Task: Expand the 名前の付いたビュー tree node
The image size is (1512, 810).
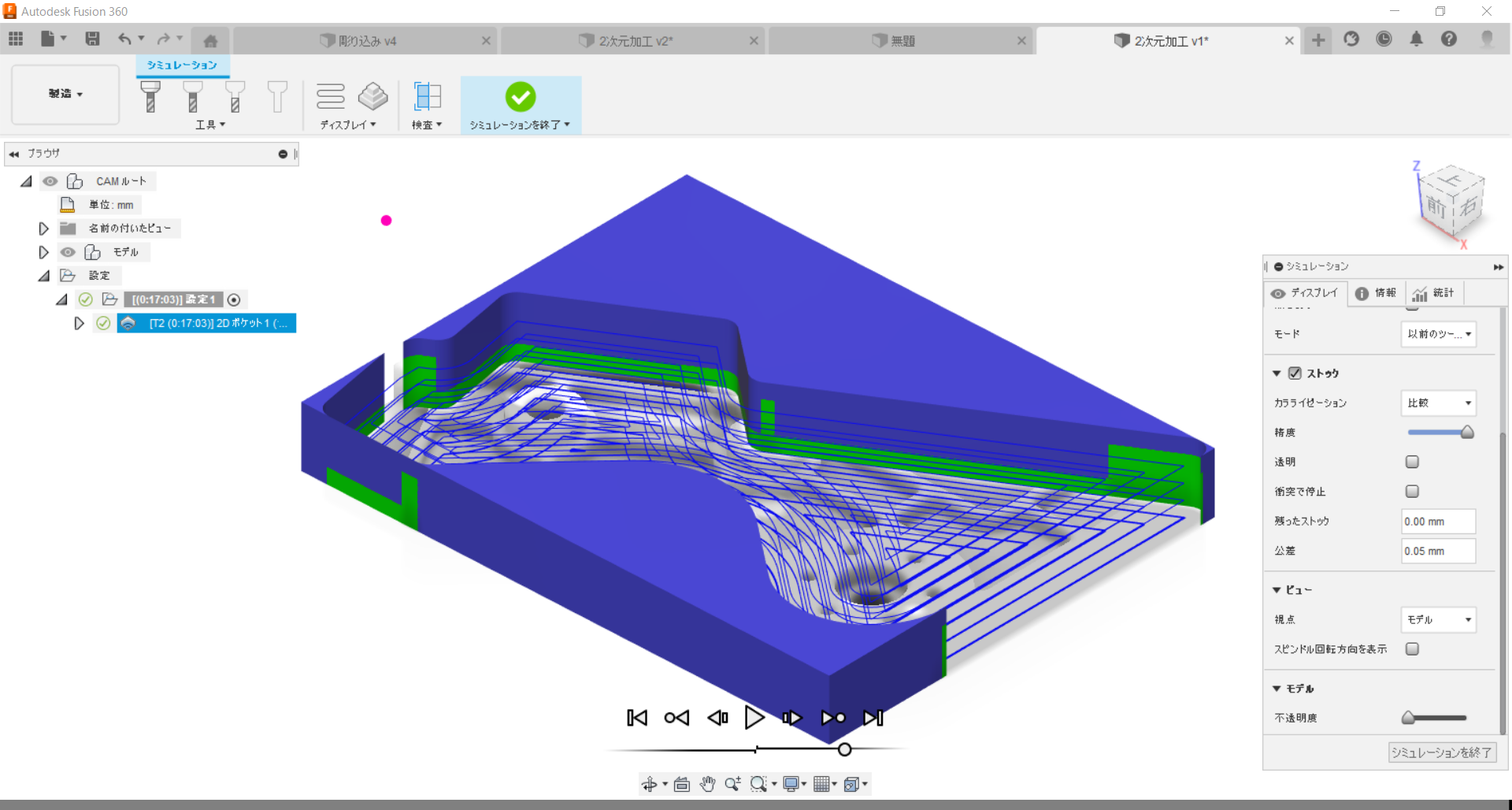Action: (x=44, y=229)
